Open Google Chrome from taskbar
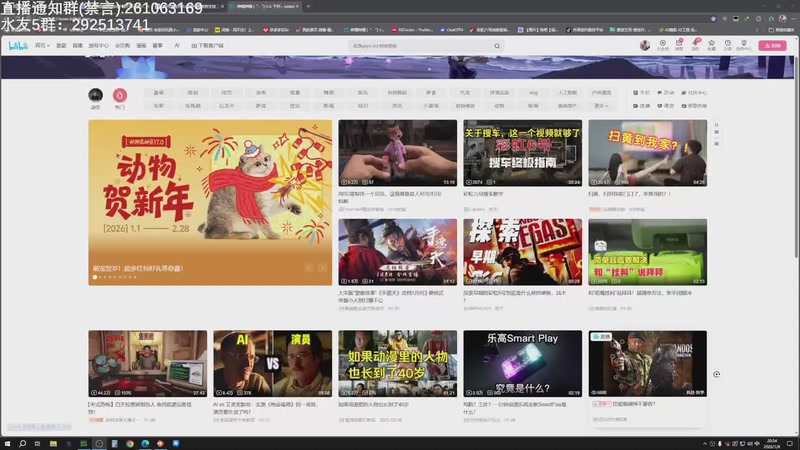The width and height of the screenshot is (800, 450). [x=130, y=443]
